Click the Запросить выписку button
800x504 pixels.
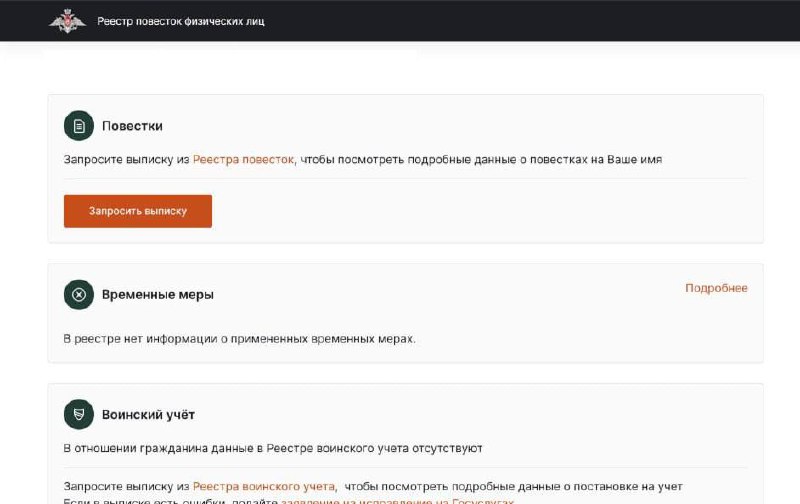pyautogui.click(x=138, y=211)
